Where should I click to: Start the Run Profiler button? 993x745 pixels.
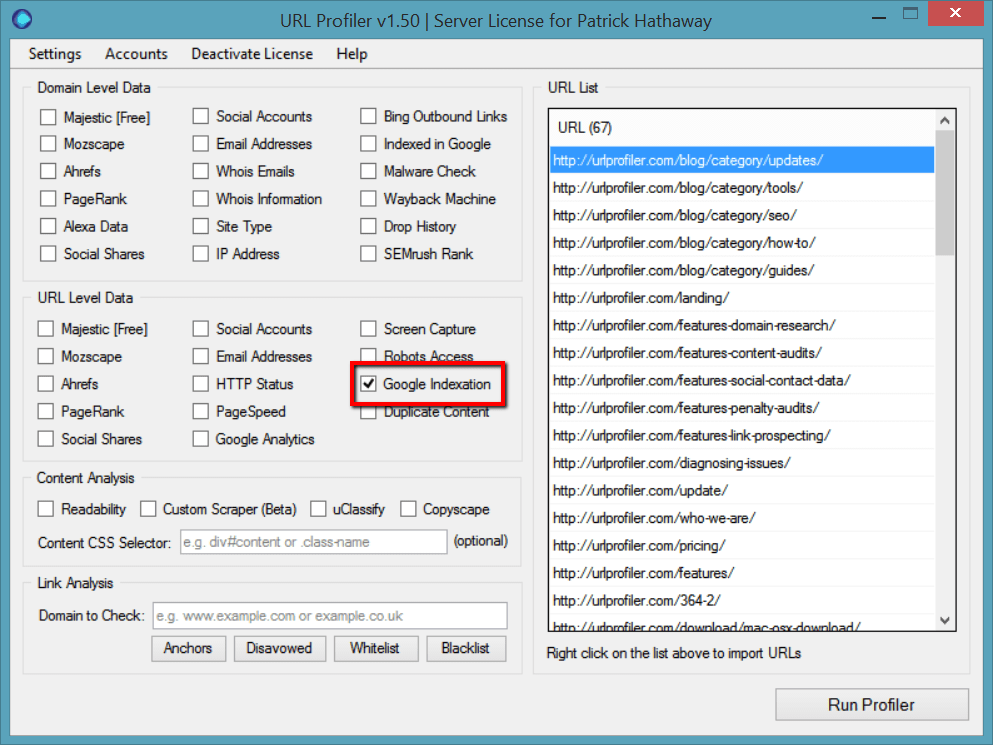871,704
